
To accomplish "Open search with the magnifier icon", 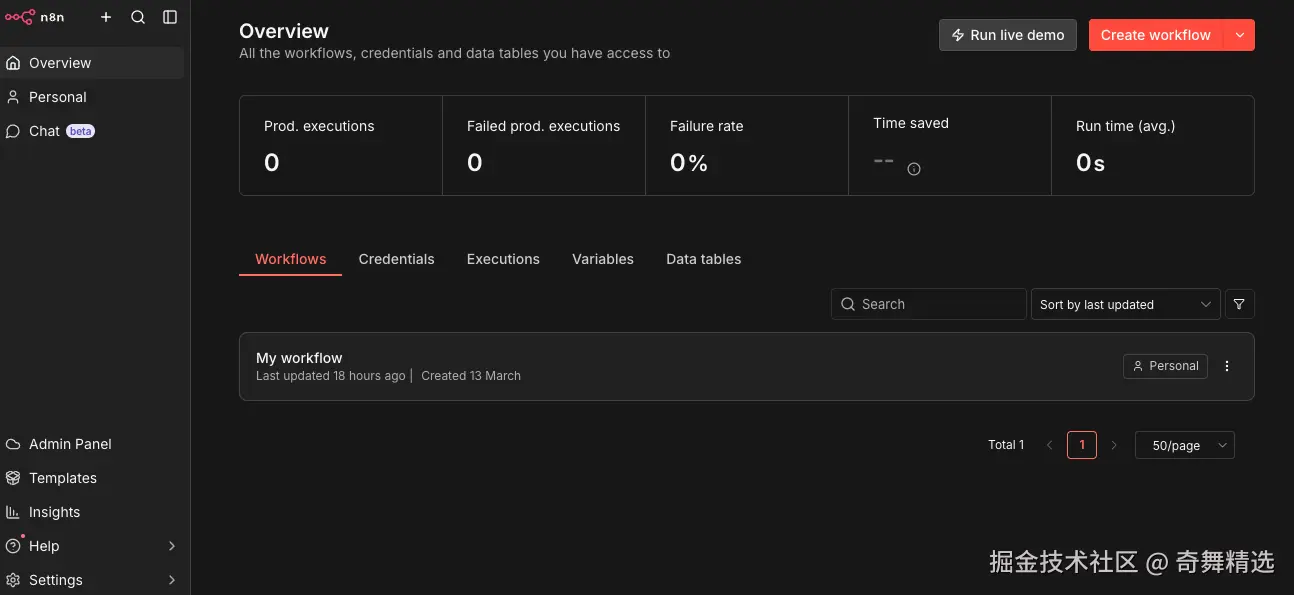I will click(x=138, y=17).
